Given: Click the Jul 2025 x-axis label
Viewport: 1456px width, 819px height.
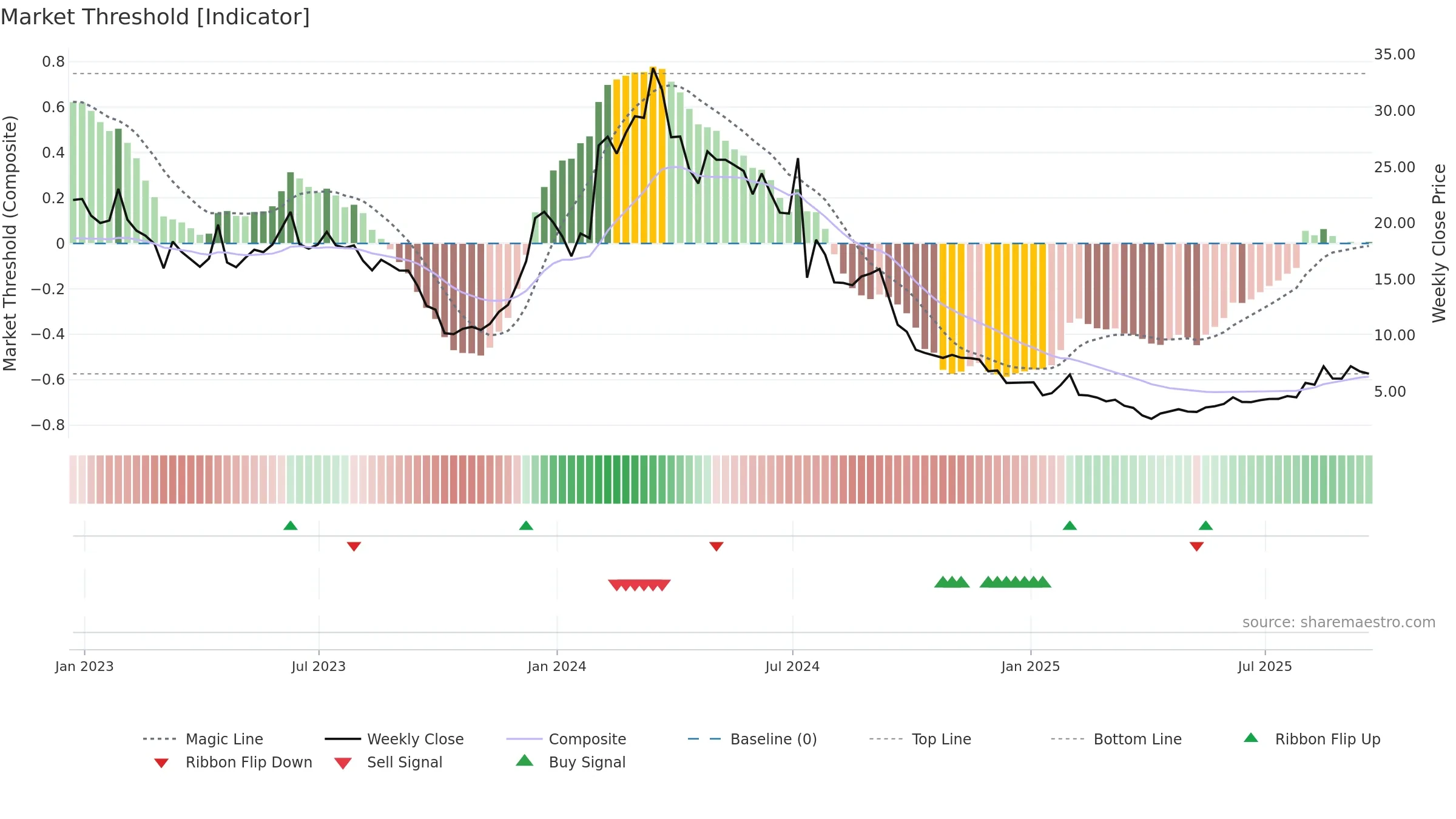Looking at the screenshot, I should click(1265, 666).
